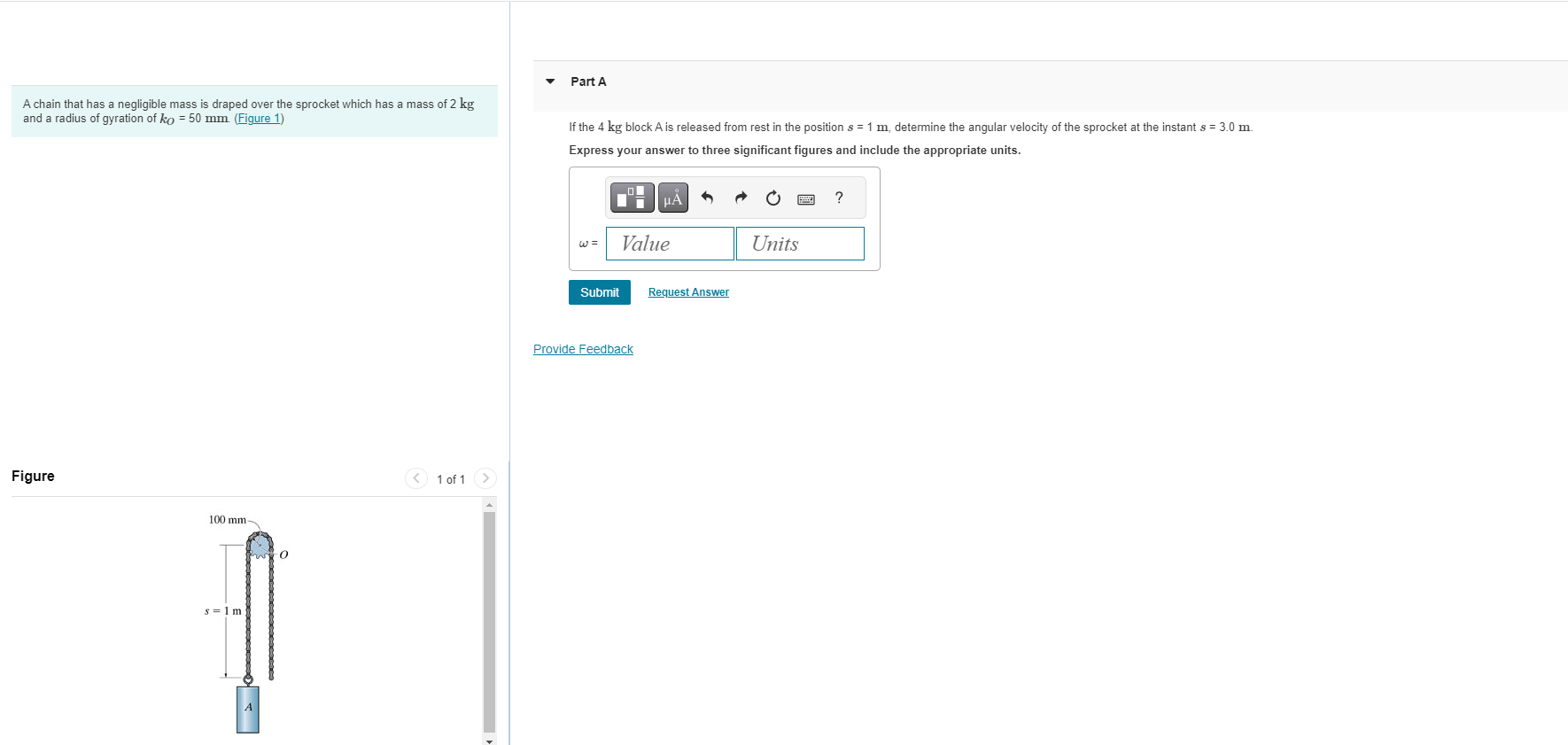Open the templates math palette icon
The width and height of the screenshot is (1568, 745).
click(633, 198)
